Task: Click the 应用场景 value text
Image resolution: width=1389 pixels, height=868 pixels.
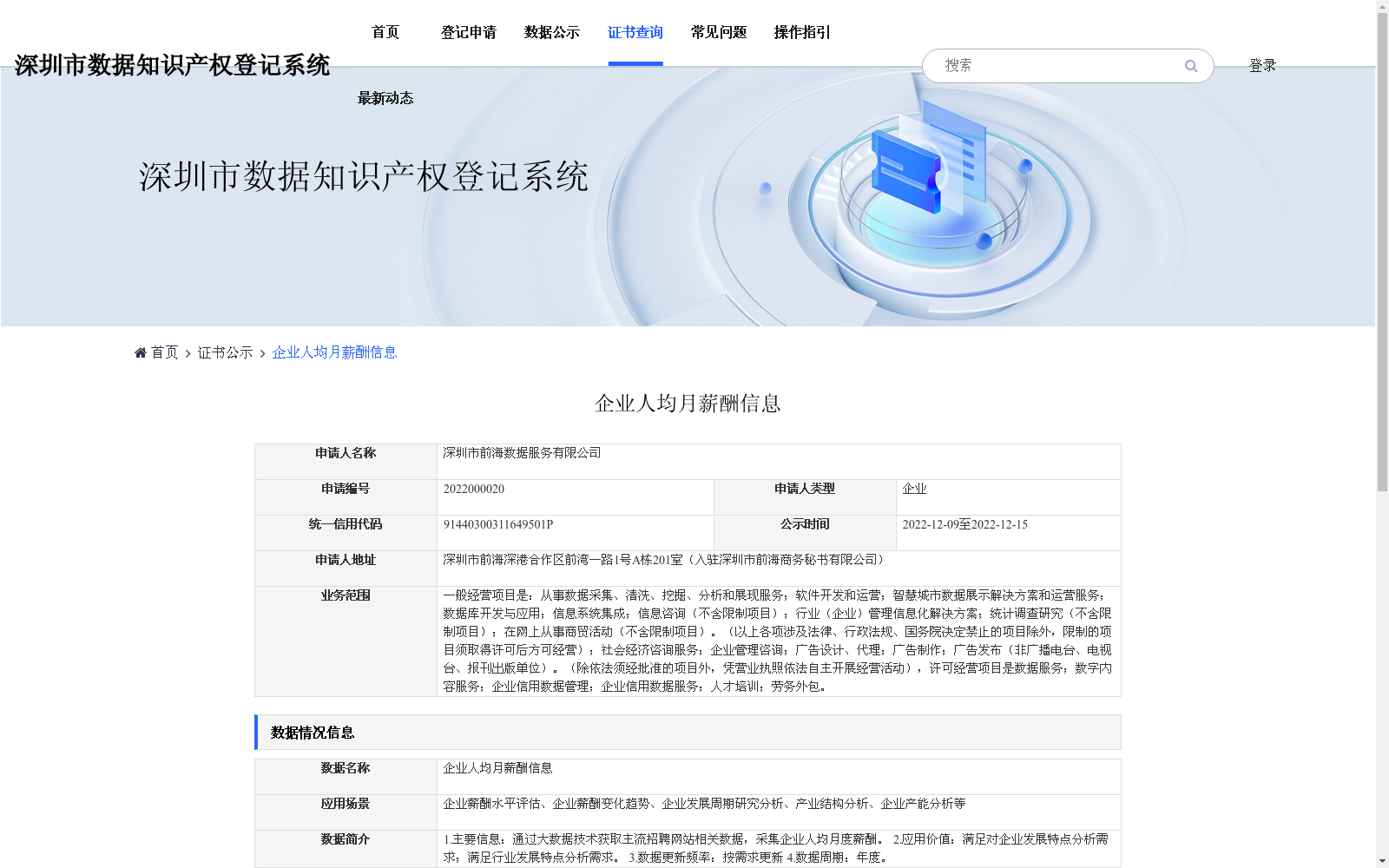Action: [704, 804]
